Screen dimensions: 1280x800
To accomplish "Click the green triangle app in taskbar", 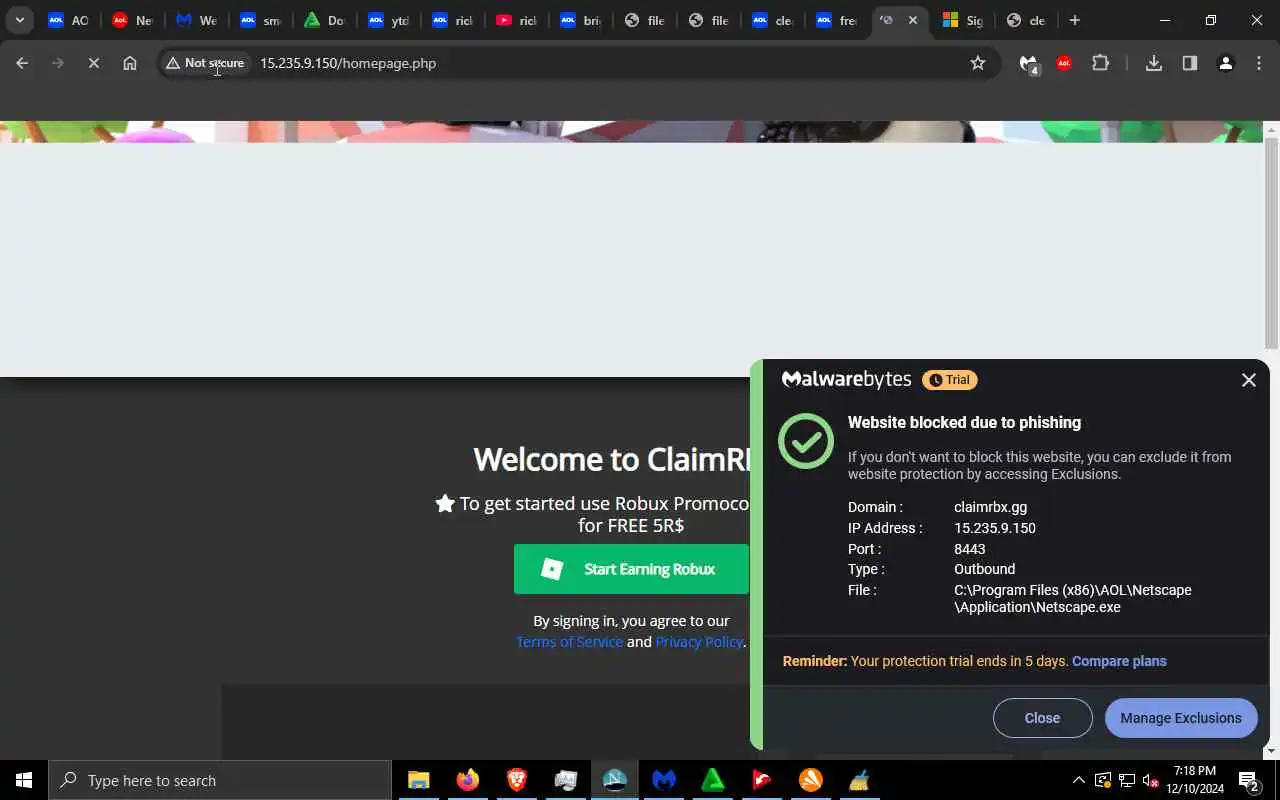I will click(x=713, y=780).
